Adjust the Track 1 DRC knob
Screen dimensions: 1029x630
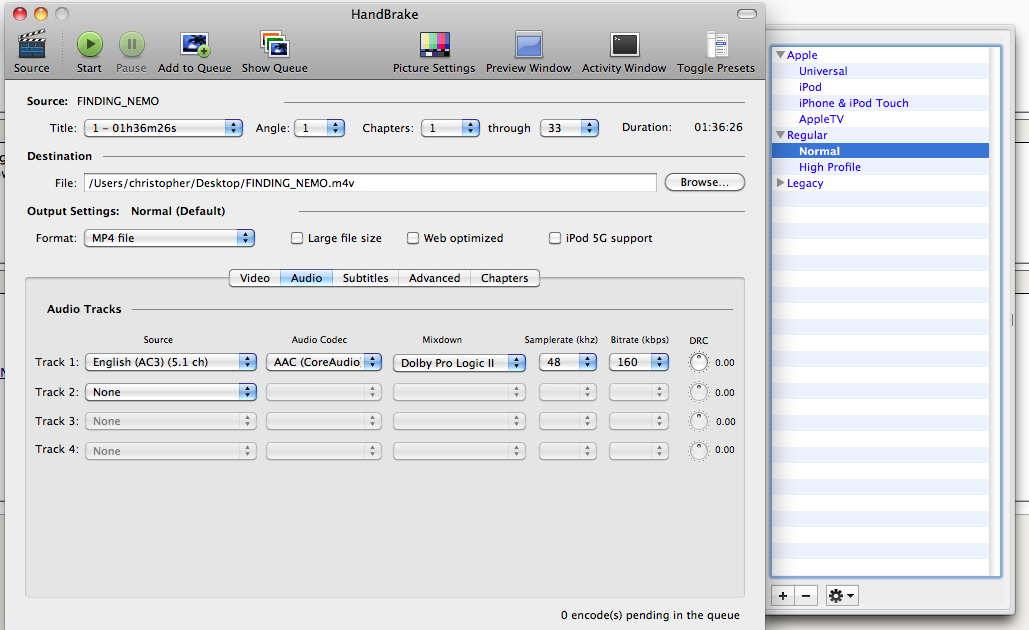tap(699, 362)
